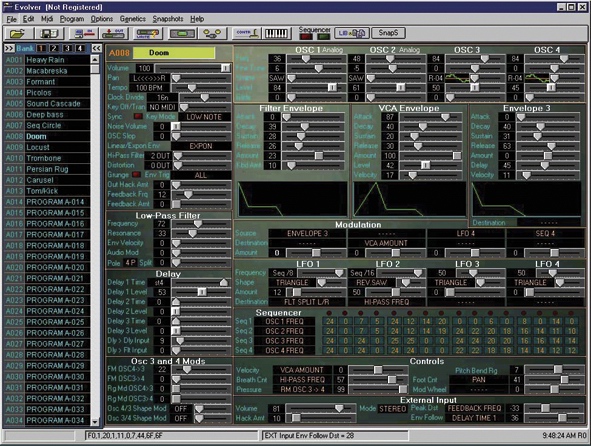Open the Program menu
591x446 pixels.
72,19
